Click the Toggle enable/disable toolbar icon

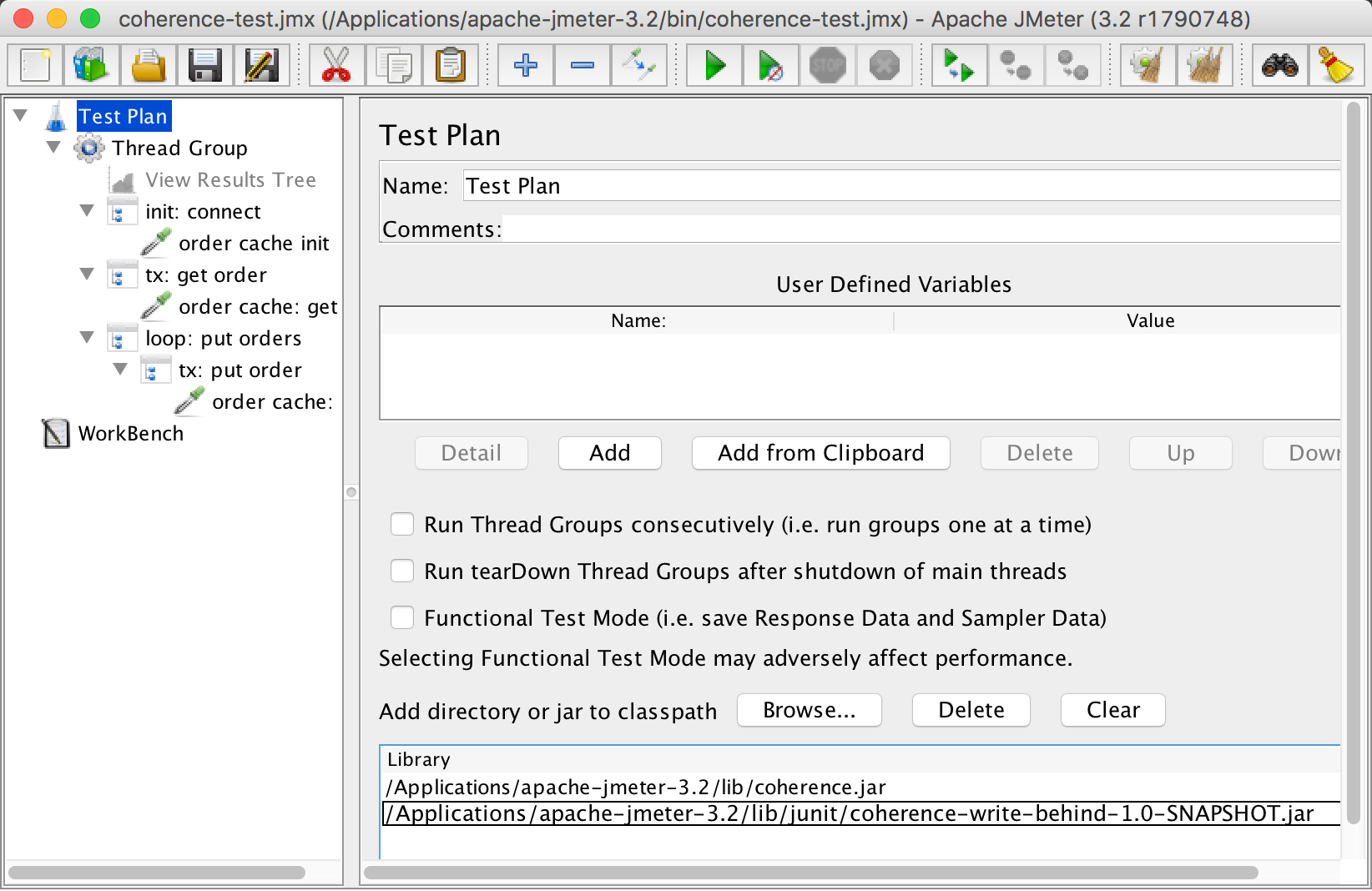pos(639,65)
